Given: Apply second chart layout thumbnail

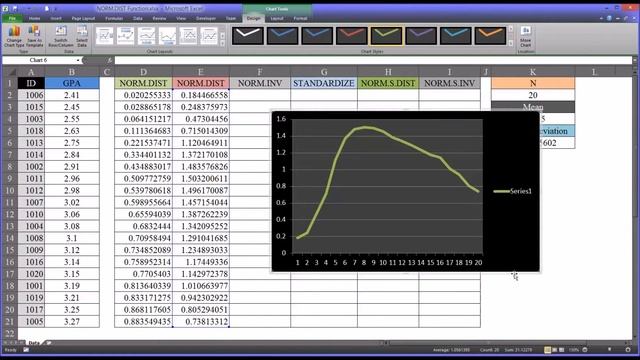Looking at the screenshot, I should click(x=125, y=36).
